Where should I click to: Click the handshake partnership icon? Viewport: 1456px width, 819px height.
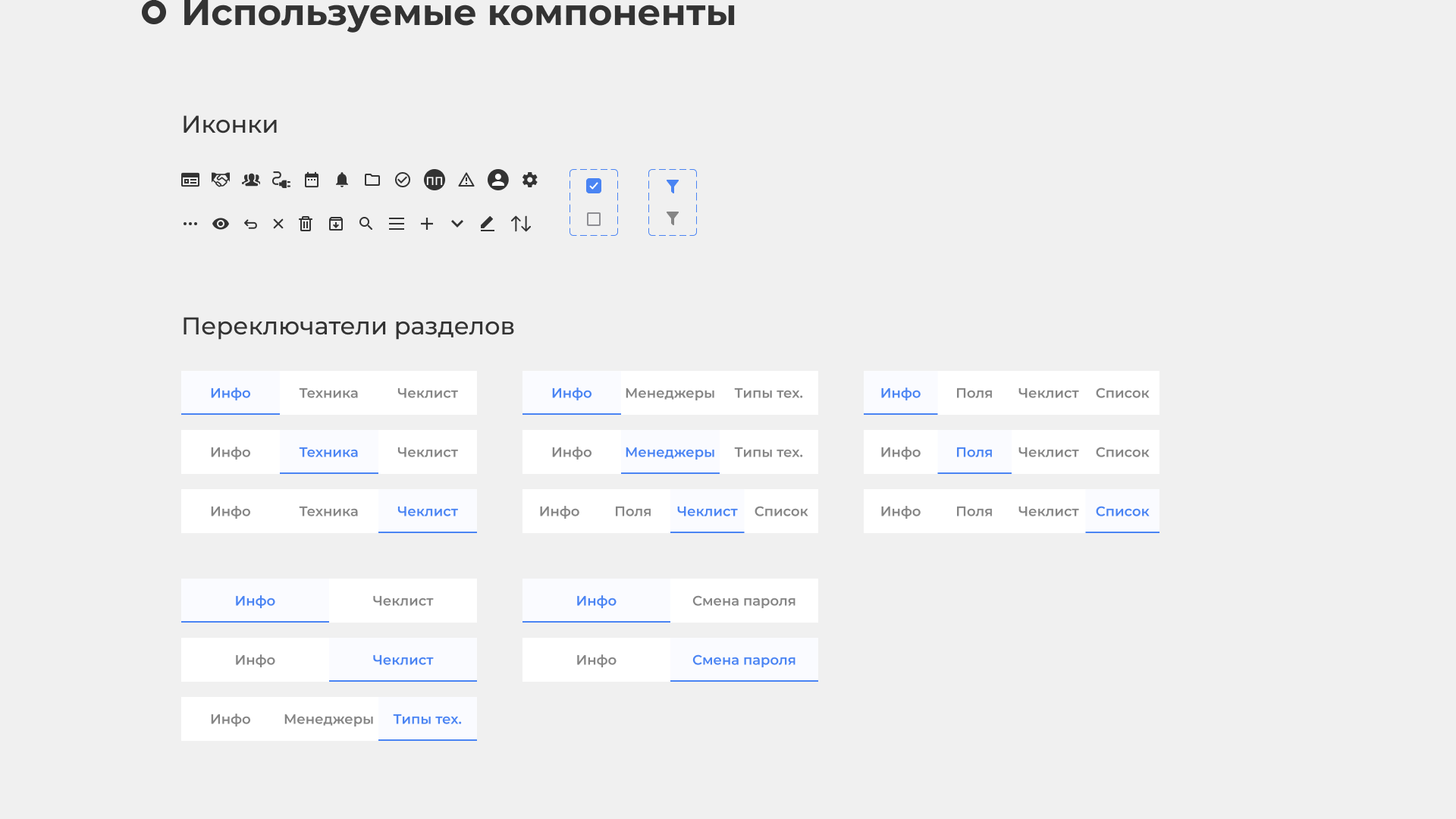220,180
